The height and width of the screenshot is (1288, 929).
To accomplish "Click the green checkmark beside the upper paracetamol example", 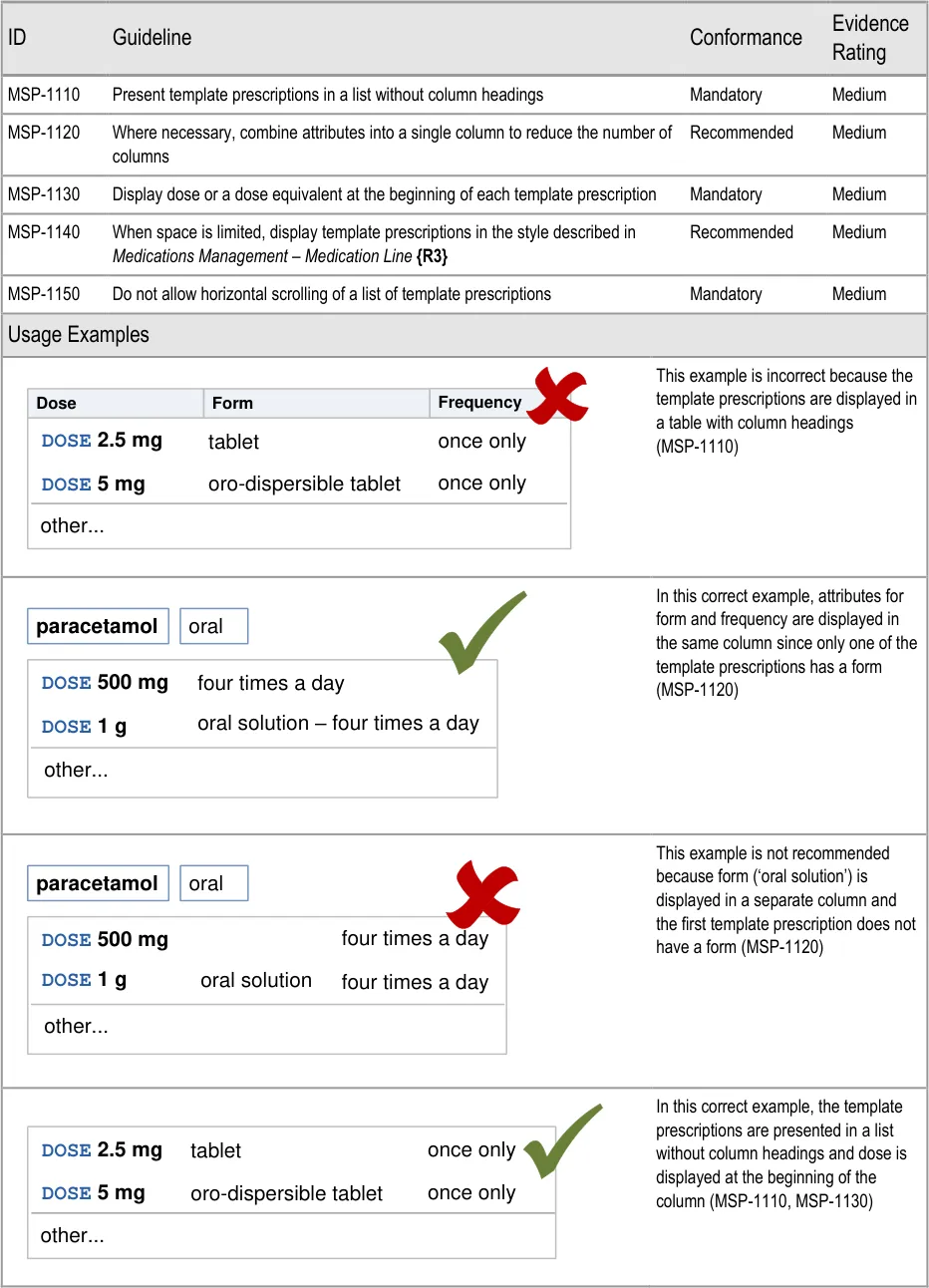I will (480, 632).
